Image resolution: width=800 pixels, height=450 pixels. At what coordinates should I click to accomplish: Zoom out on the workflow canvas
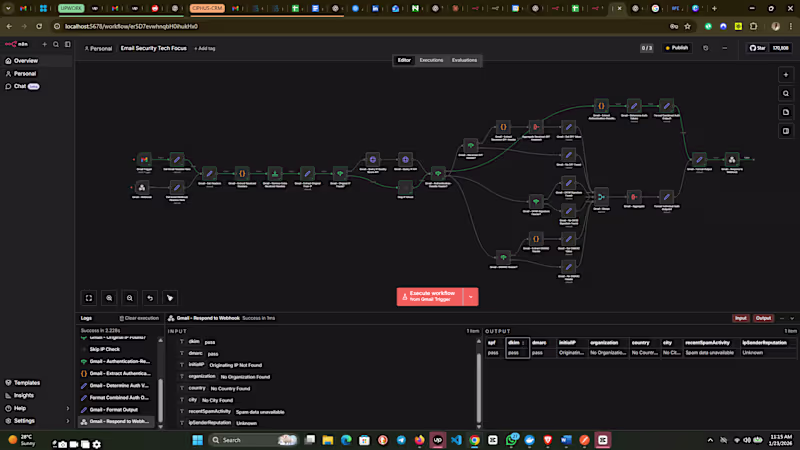[130, 298]
